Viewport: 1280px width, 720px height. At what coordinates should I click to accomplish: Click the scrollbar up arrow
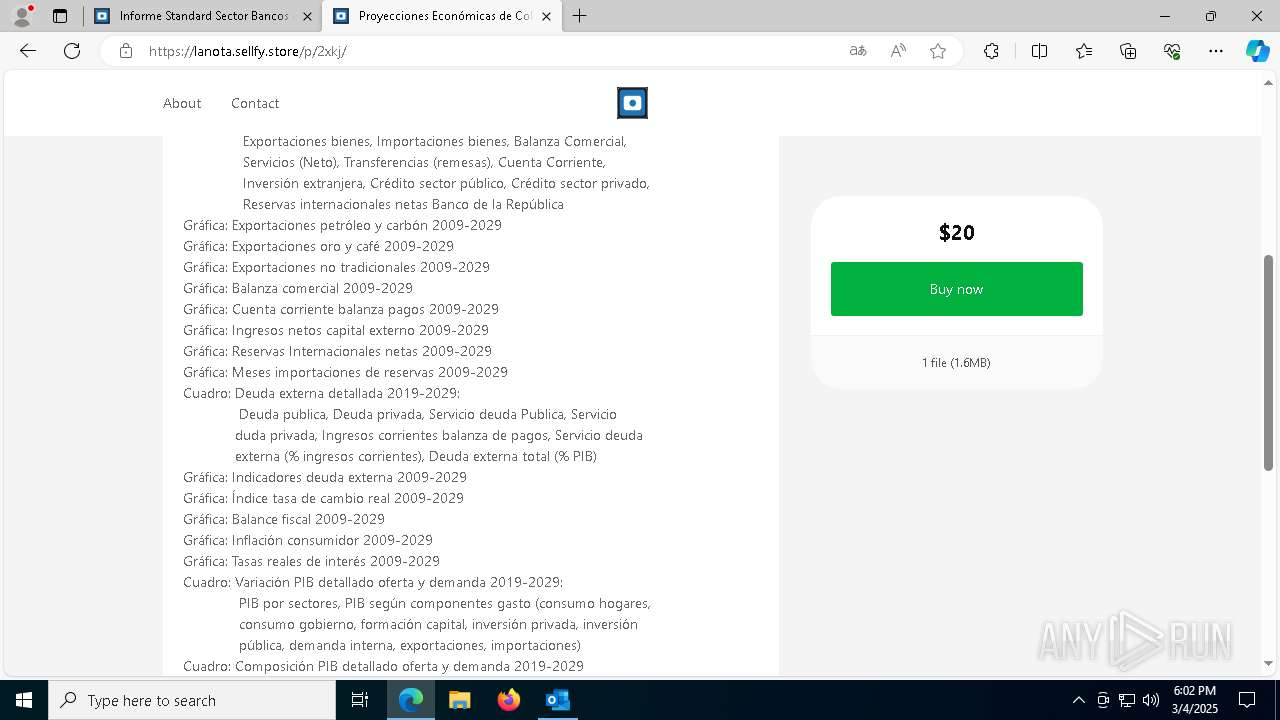[1269, 83]
